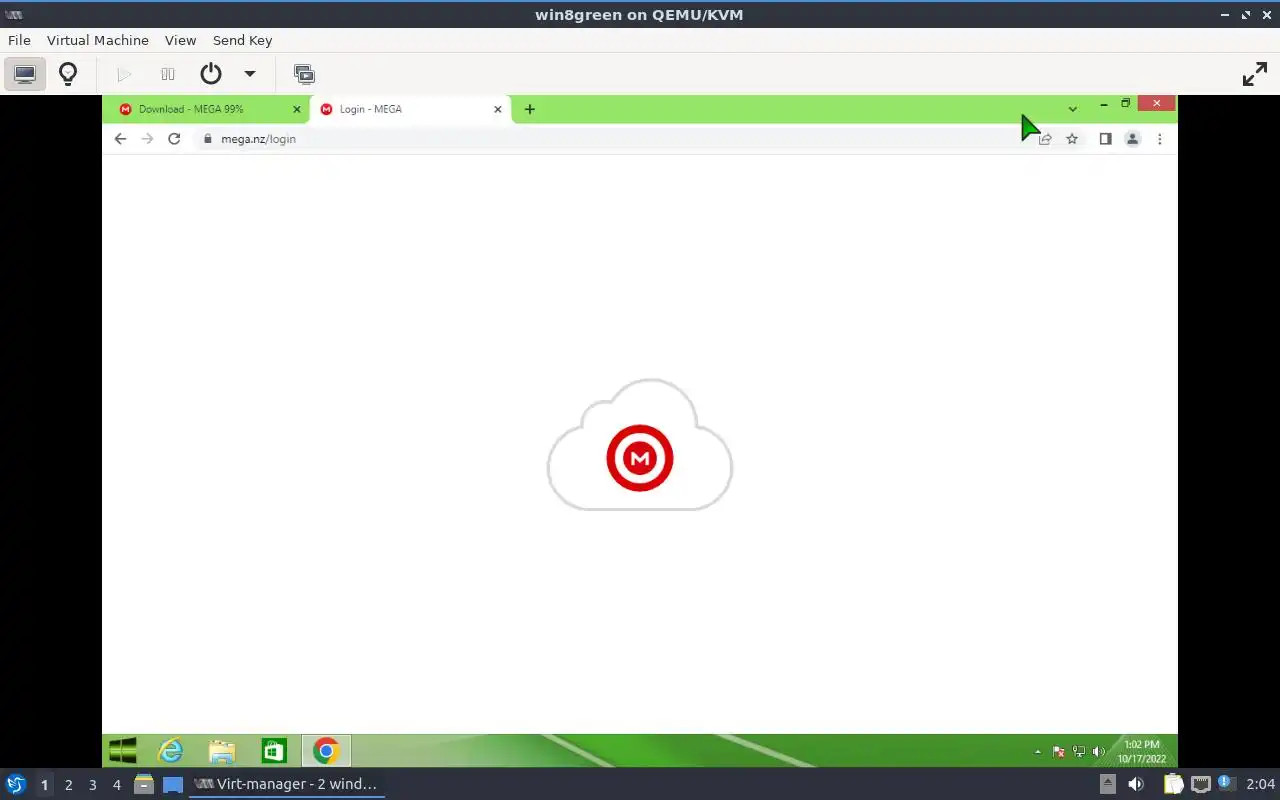Show virtual hardware details lightbulb icon
The height and width of the screenshot is (800, 1280).
(x=68, y=74)
